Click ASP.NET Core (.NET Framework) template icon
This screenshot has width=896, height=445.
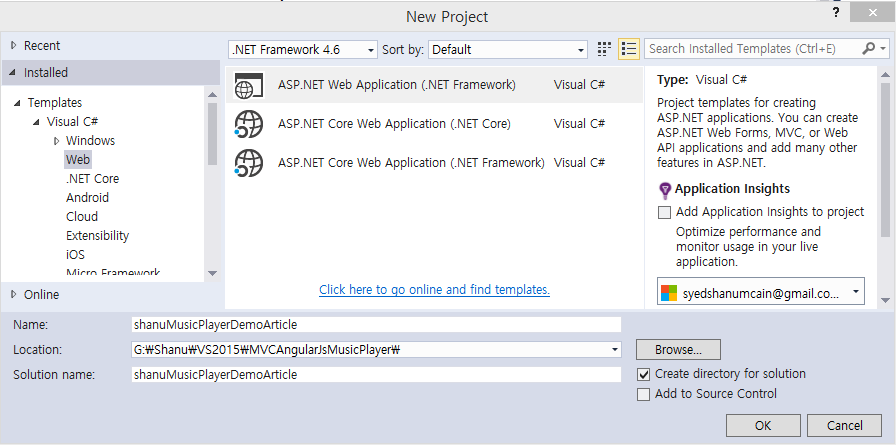coord(249,163)
